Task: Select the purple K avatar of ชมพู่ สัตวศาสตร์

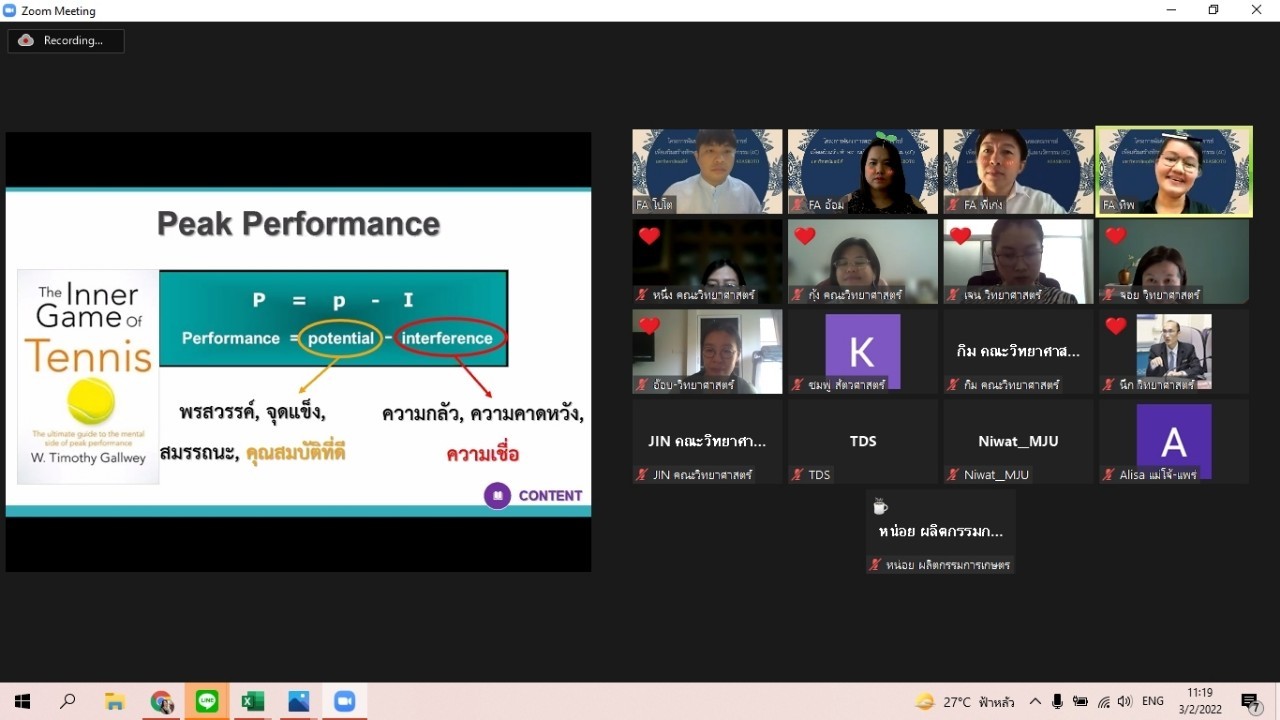Action: pos(862,351)
